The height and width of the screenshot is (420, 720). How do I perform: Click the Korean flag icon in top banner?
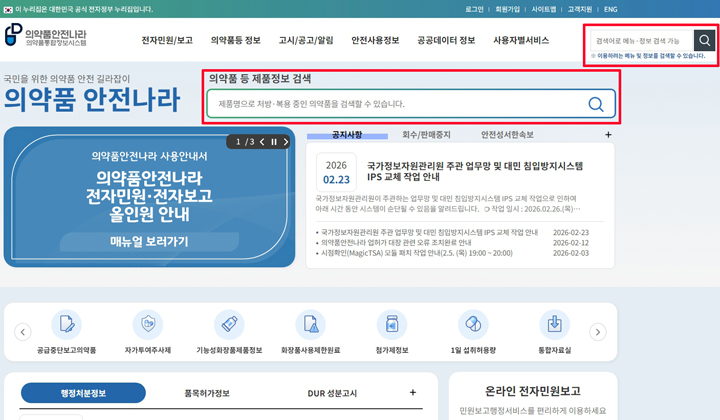click(x=8, y=9)
